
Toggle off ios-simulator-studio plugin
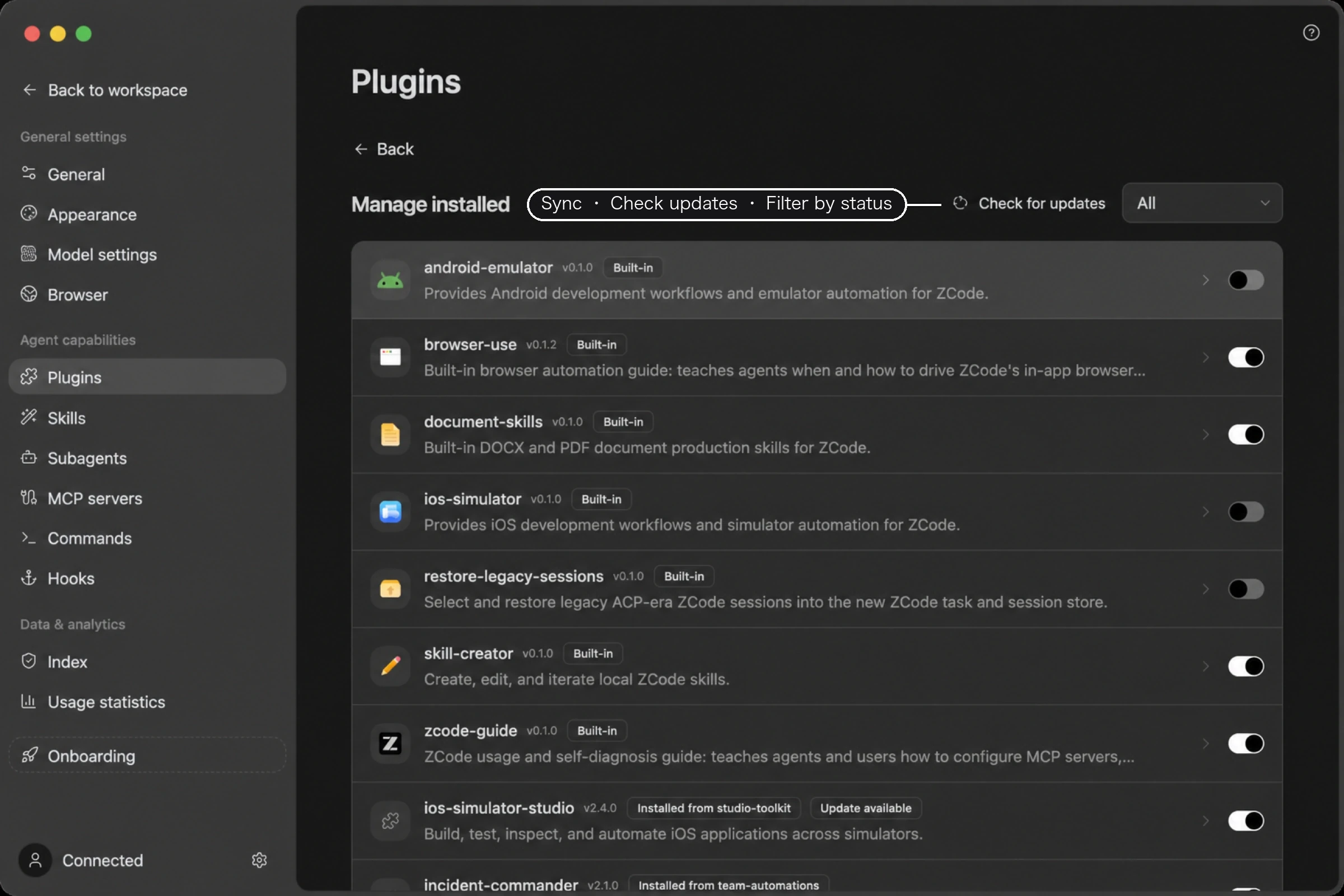(x=1245, y=820)
